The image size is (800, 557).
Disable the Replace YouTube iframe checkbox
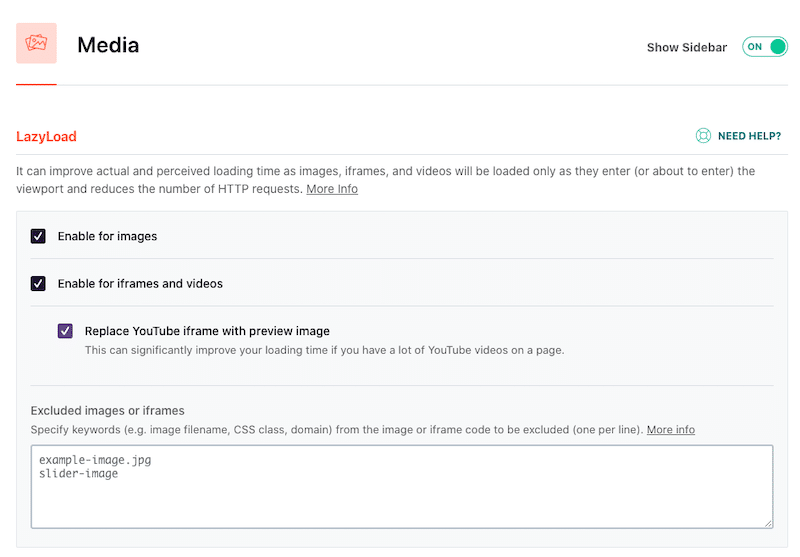coord(65,331)
